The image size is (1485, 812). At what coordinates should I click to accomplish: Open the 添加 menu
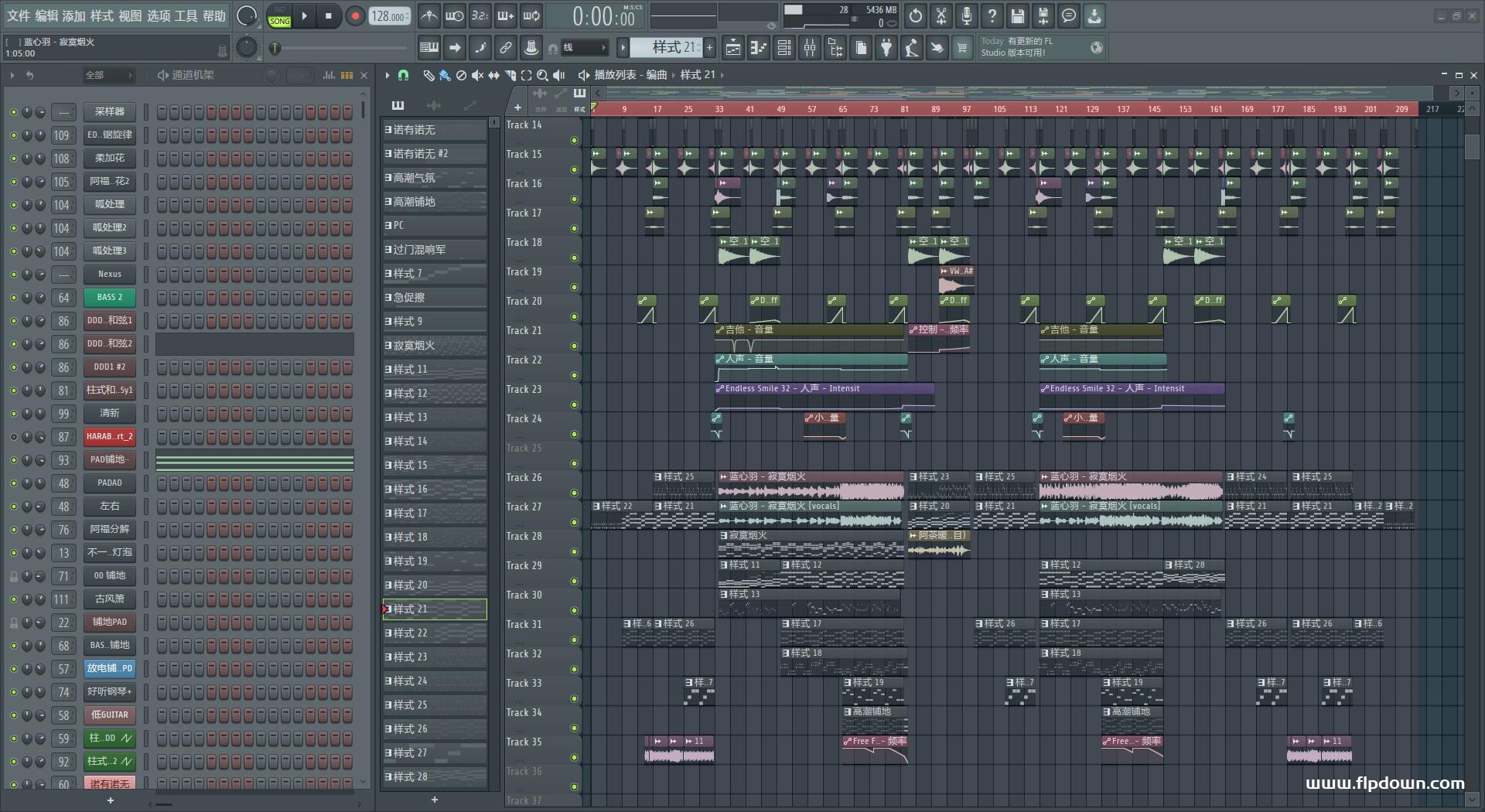[74, 15]
